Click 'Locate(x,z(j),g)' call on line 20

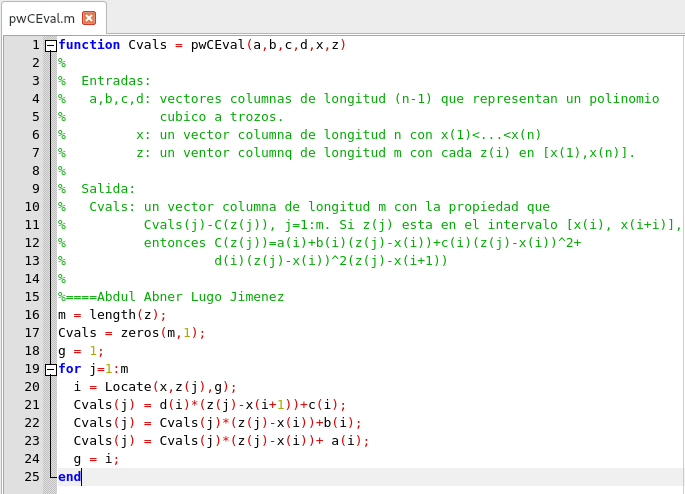(167, 387)
